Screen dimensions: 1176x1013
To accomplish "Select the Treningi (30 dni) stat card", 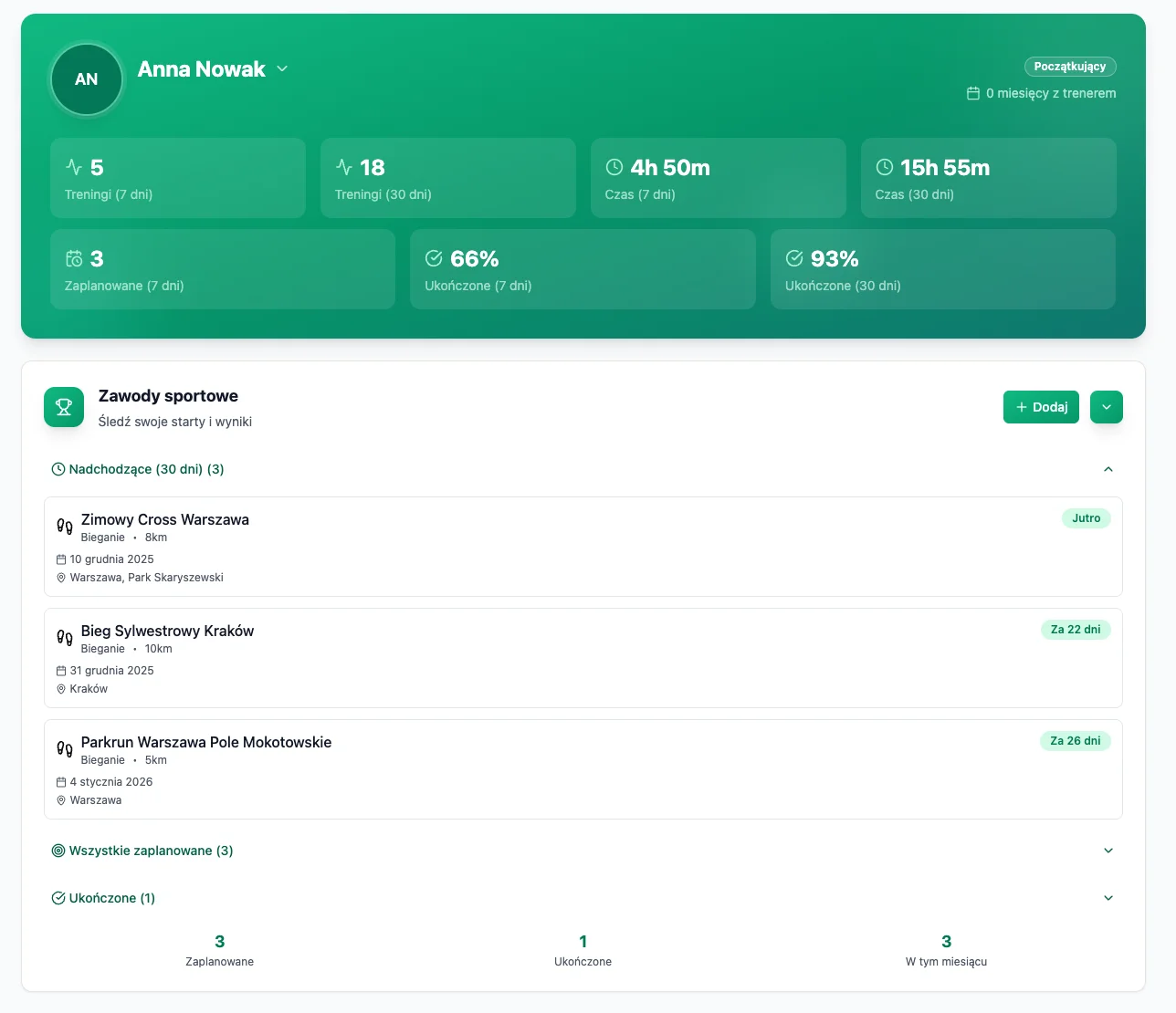I will pos(447,178).
